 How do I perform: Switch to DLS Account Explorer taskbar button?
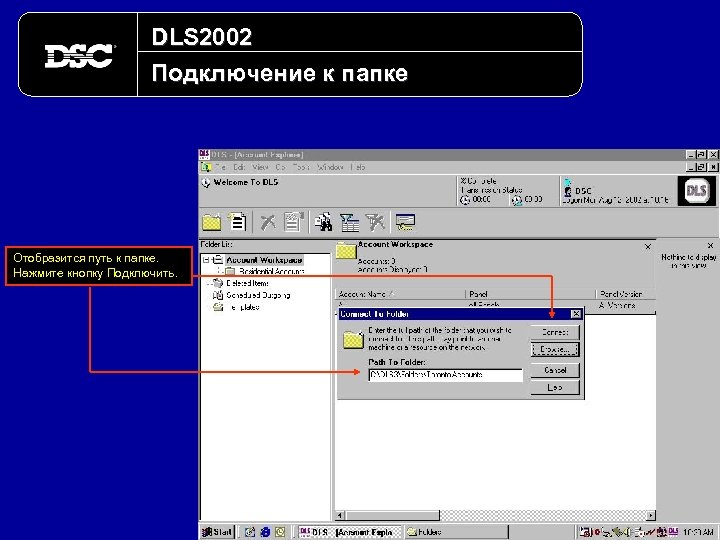[350, 532]
